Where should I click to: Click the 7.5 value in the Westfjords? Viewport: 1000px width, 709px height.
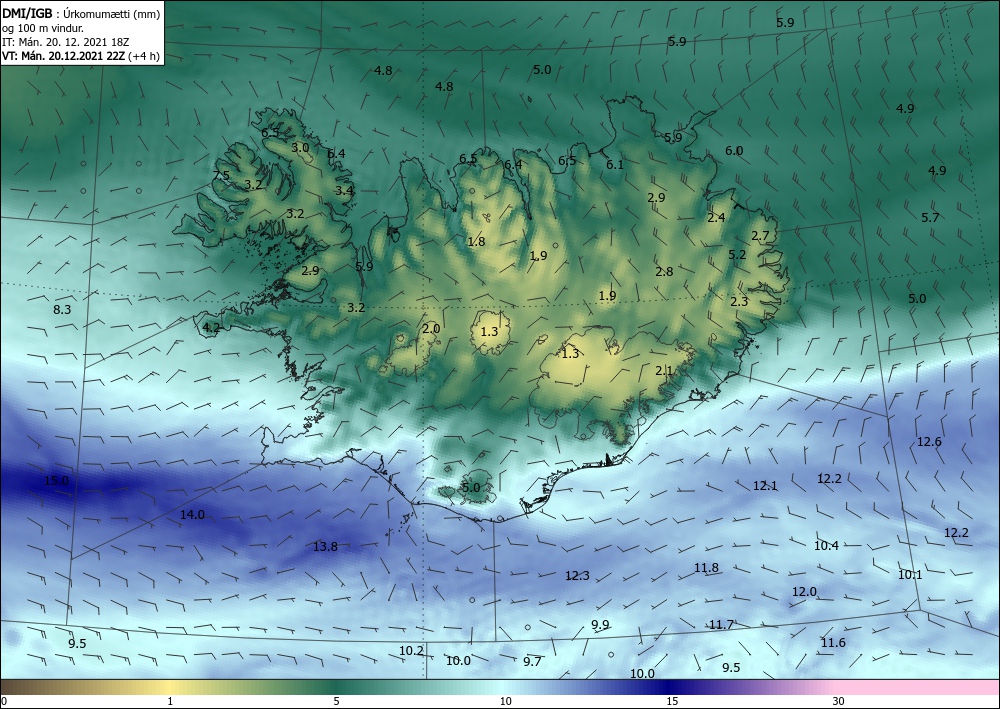click(x=221, y=175)
